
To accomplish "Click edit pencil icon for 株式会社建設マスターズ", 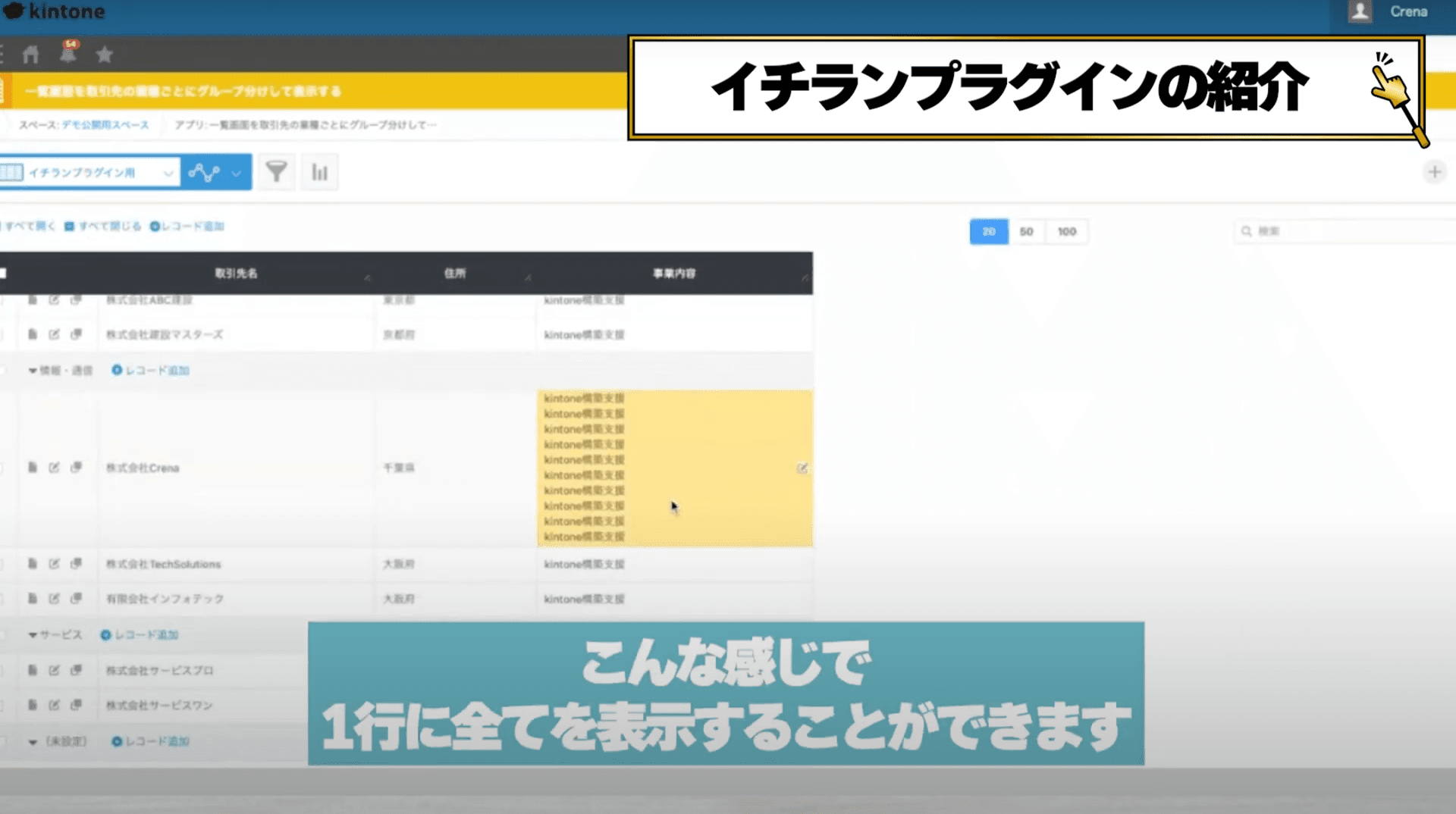I will [54, 334].
